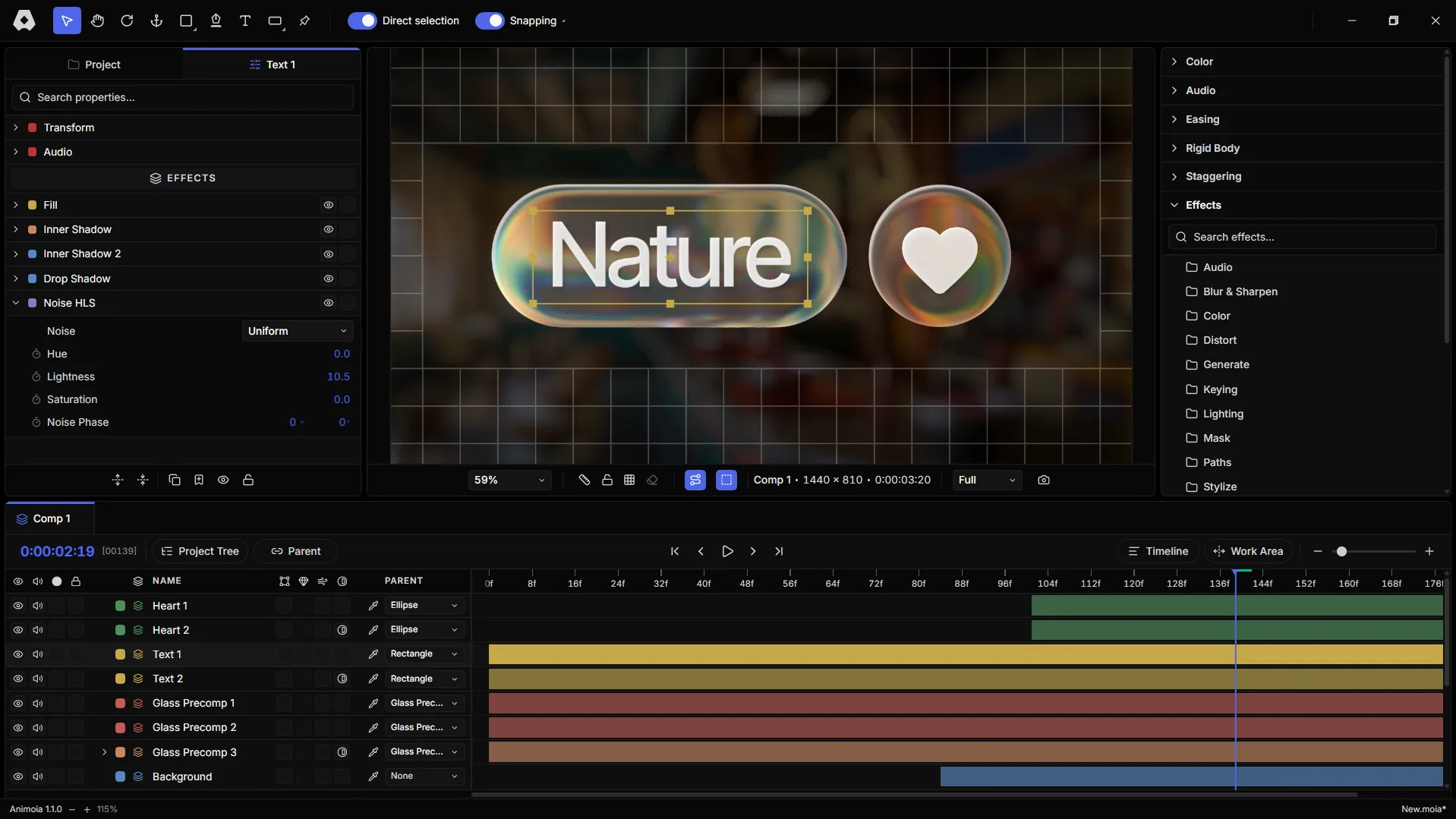Collapse the Effects panel section
Screen dimensions: 1456x819
[1174, 205]
